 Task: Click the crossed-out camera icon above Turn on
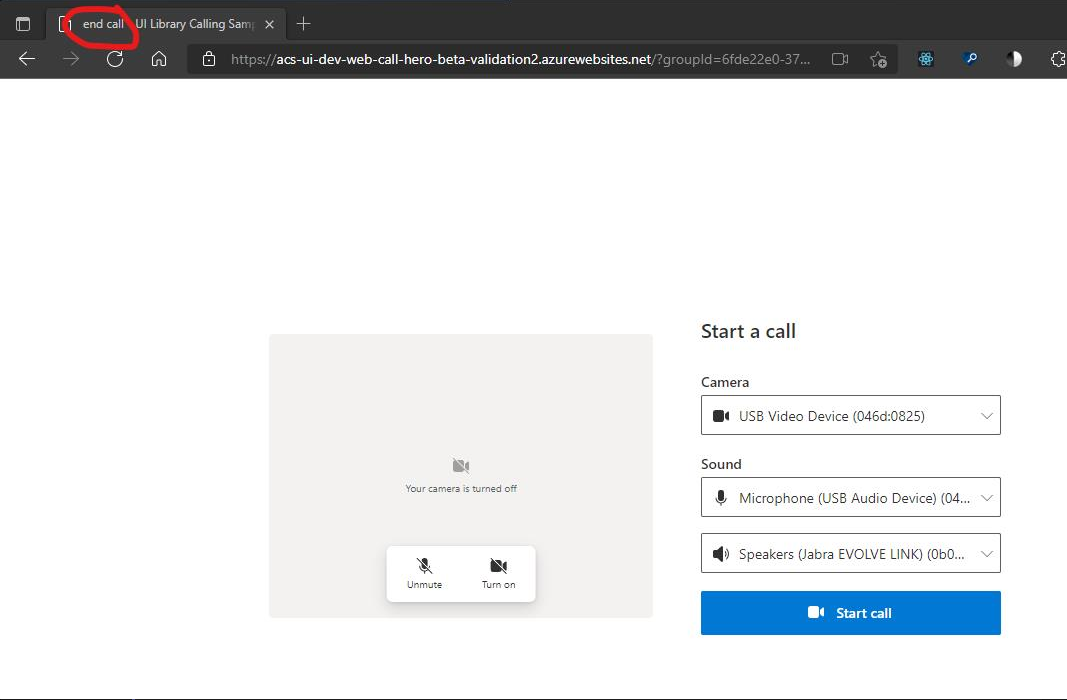(x=498, y=565)
